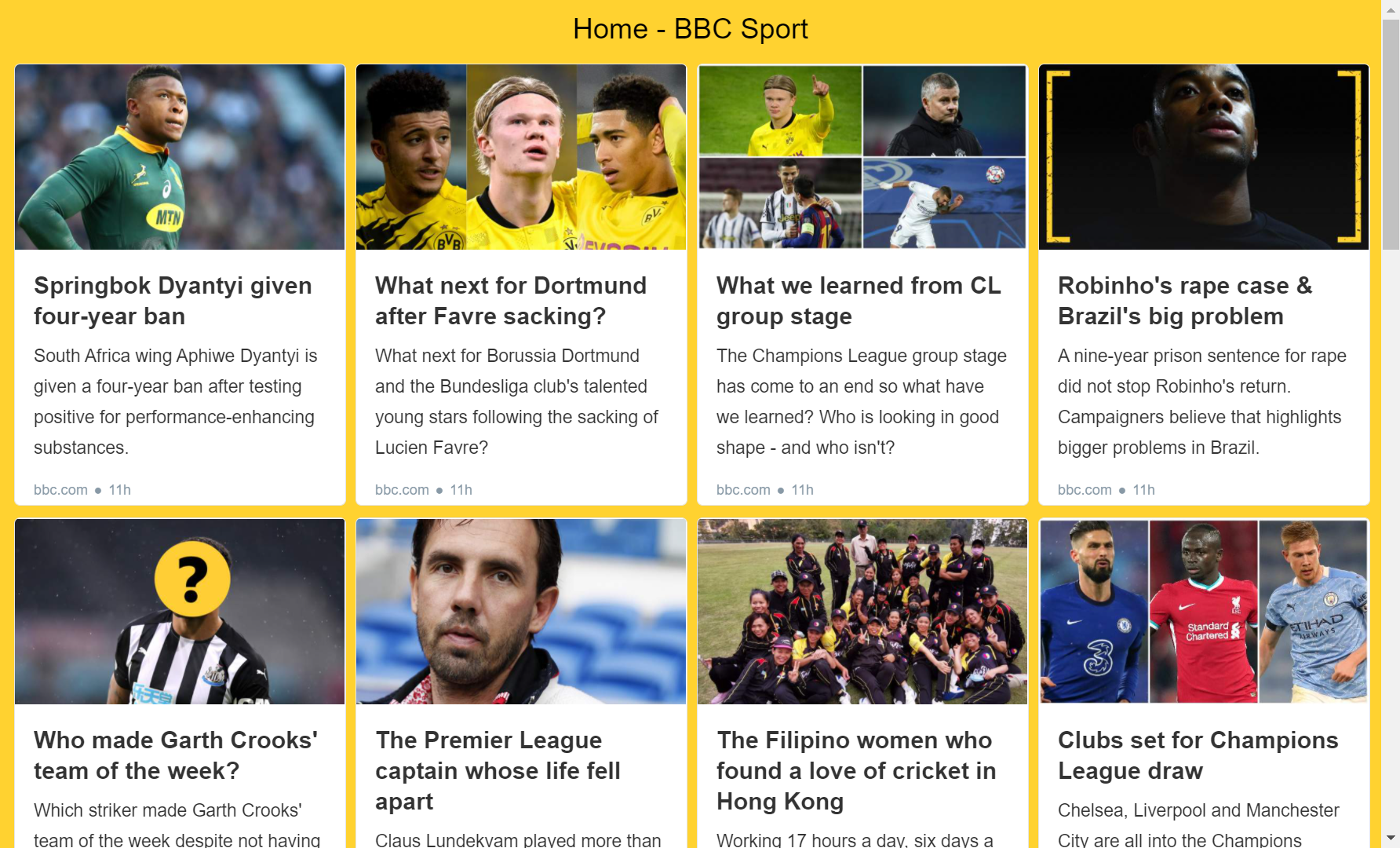Open the Springbok Dyantyi four-year ban headline
Viewport: 1400px width, 848px height.
pos(173,301)
